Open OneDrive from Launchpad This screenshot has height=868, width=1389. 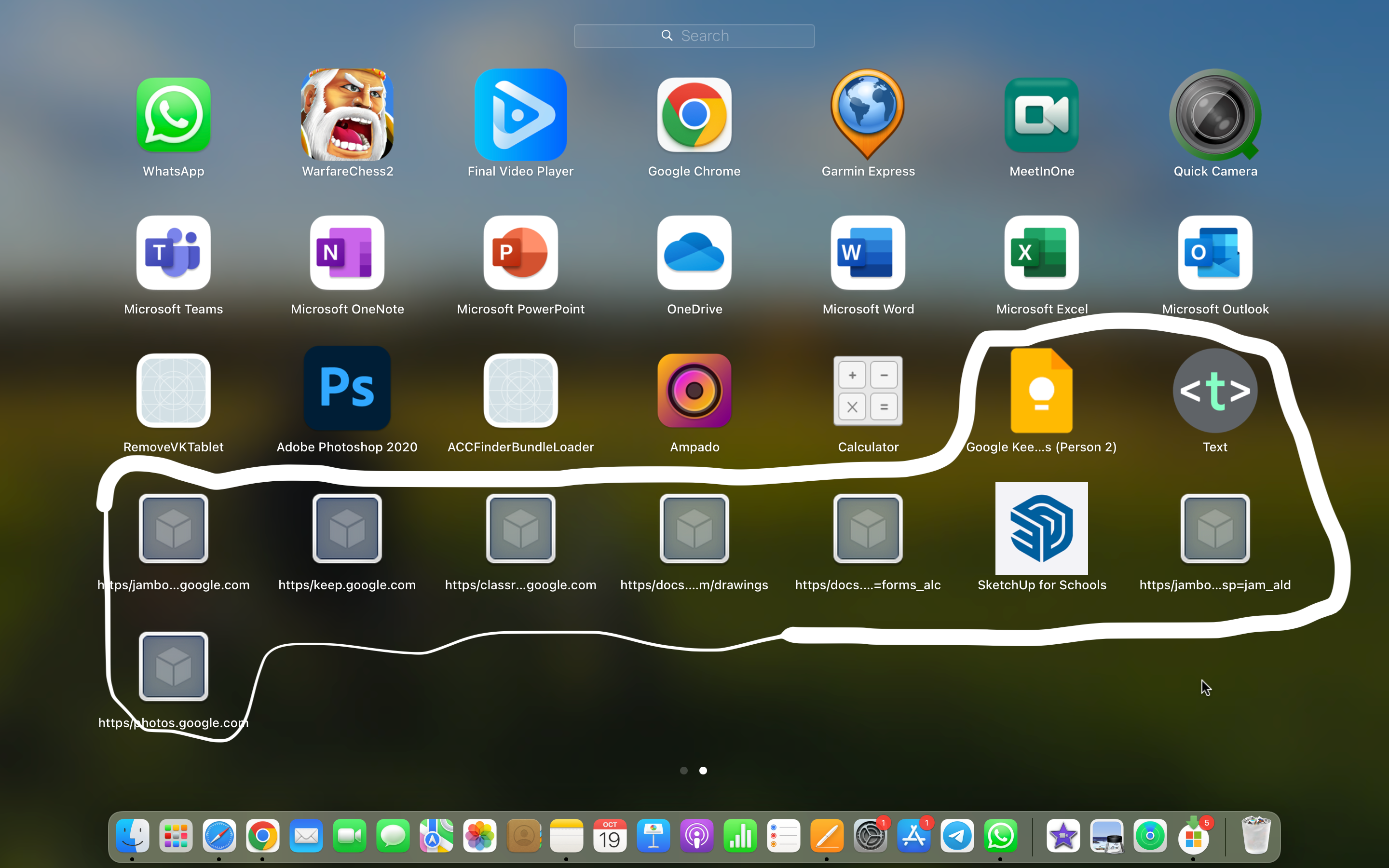tap(694, 253)
